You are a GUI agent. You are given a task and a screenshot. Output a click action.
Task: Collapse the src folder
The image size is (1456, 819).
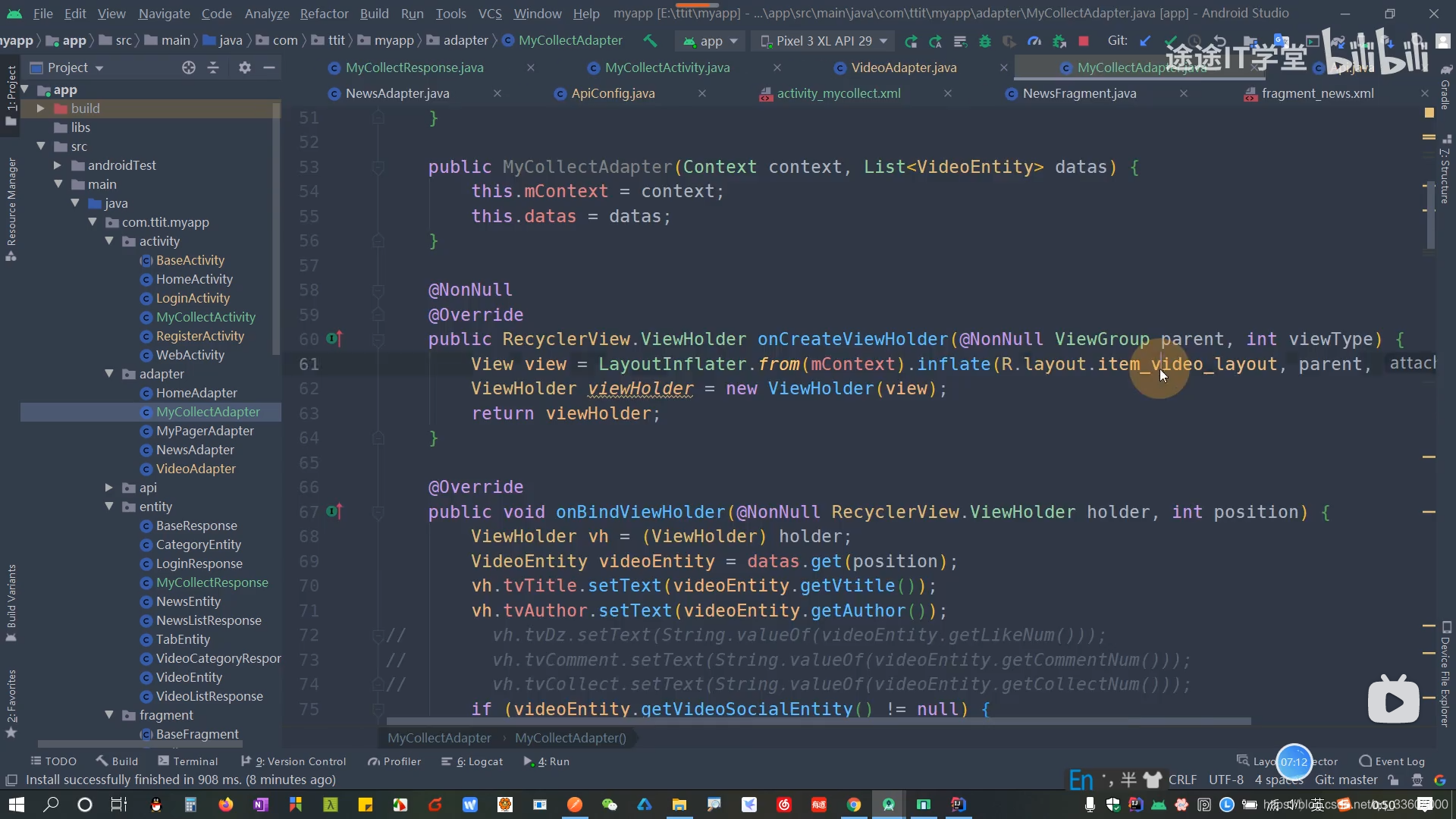pos(40,146)
